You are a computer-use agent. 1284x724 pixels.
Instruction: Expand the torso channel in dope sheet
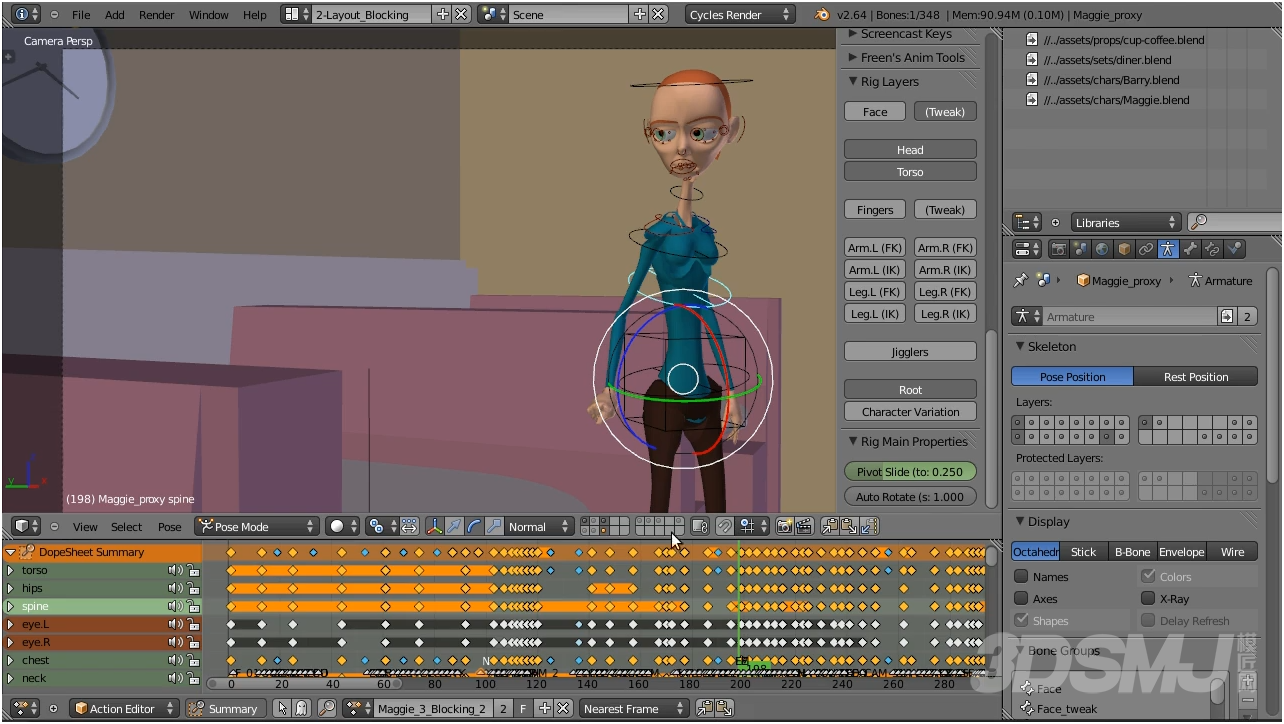[10, 570]
